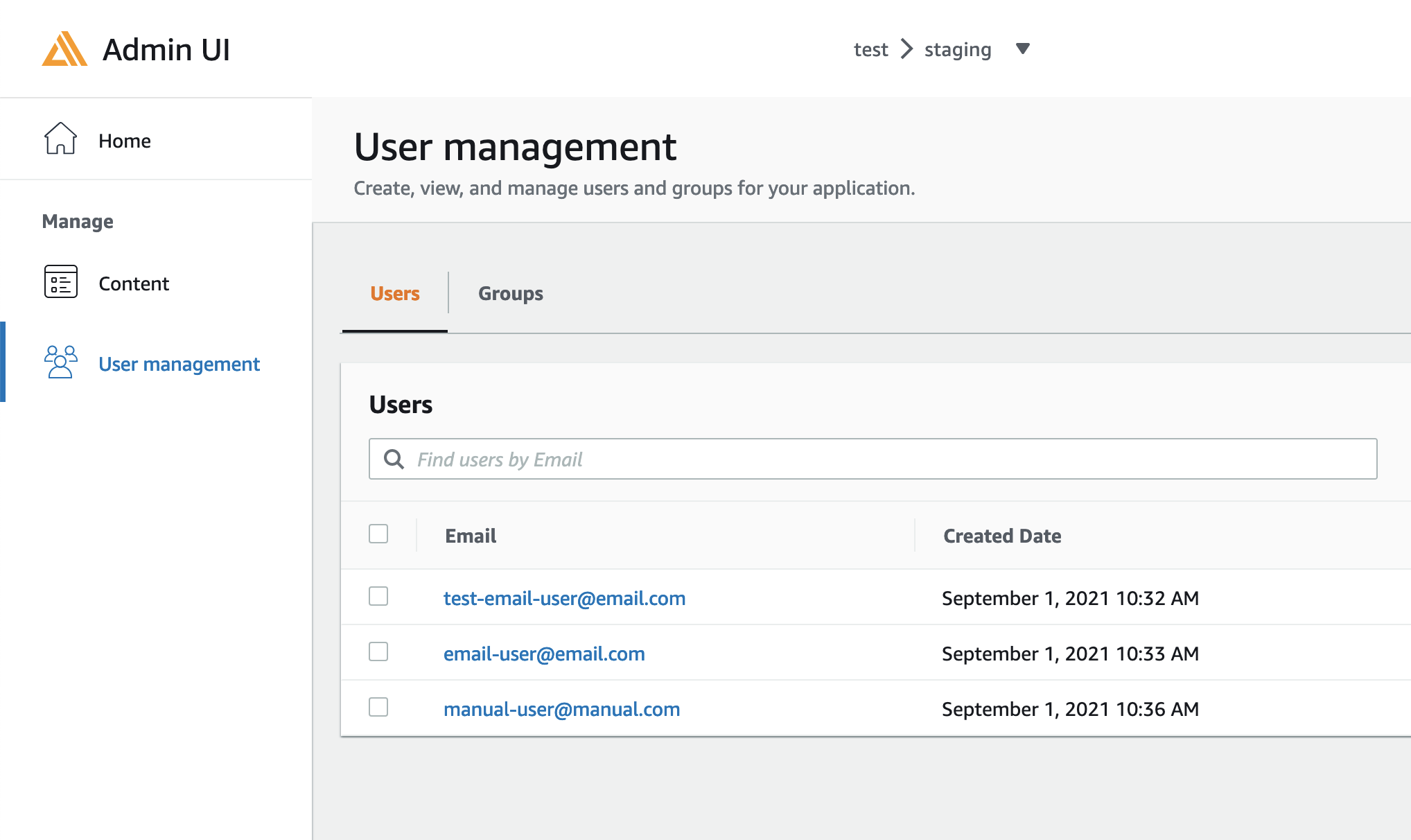Check the select-all checkbox in the table header
The image size is (1411, 840).
pyautogui.click(x=378, y=534)
